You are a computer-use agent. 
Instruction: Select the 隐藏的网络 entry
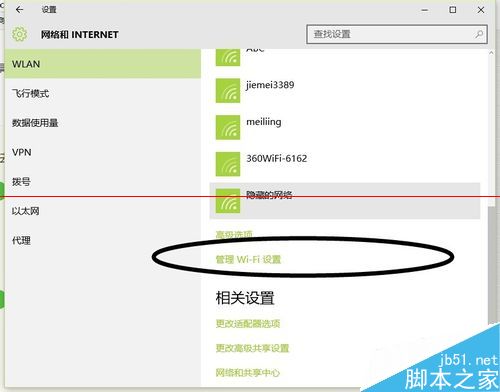pyautogui.click(x=345, y=201)
